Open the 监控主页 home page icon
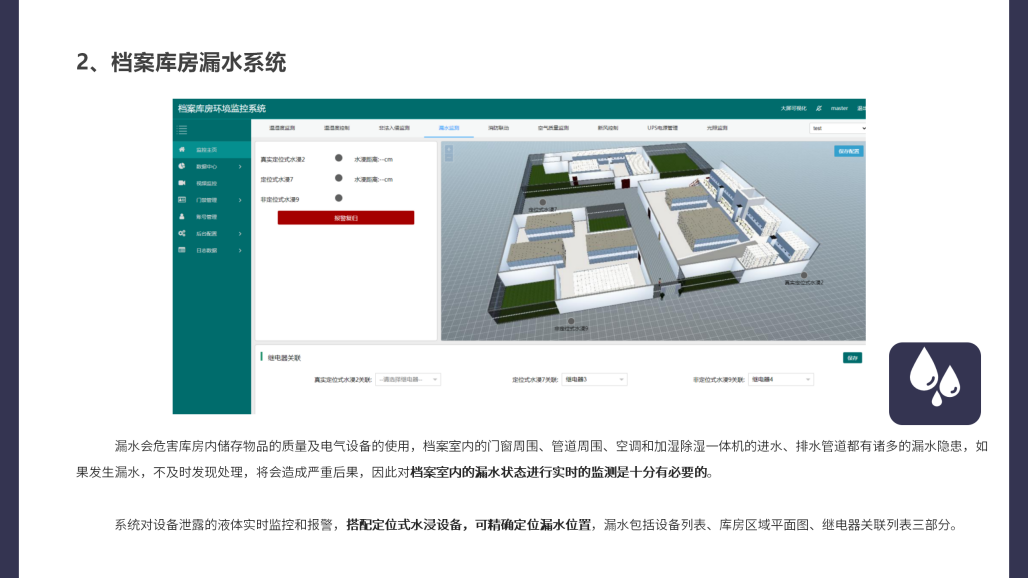 [x=180, y=150]
